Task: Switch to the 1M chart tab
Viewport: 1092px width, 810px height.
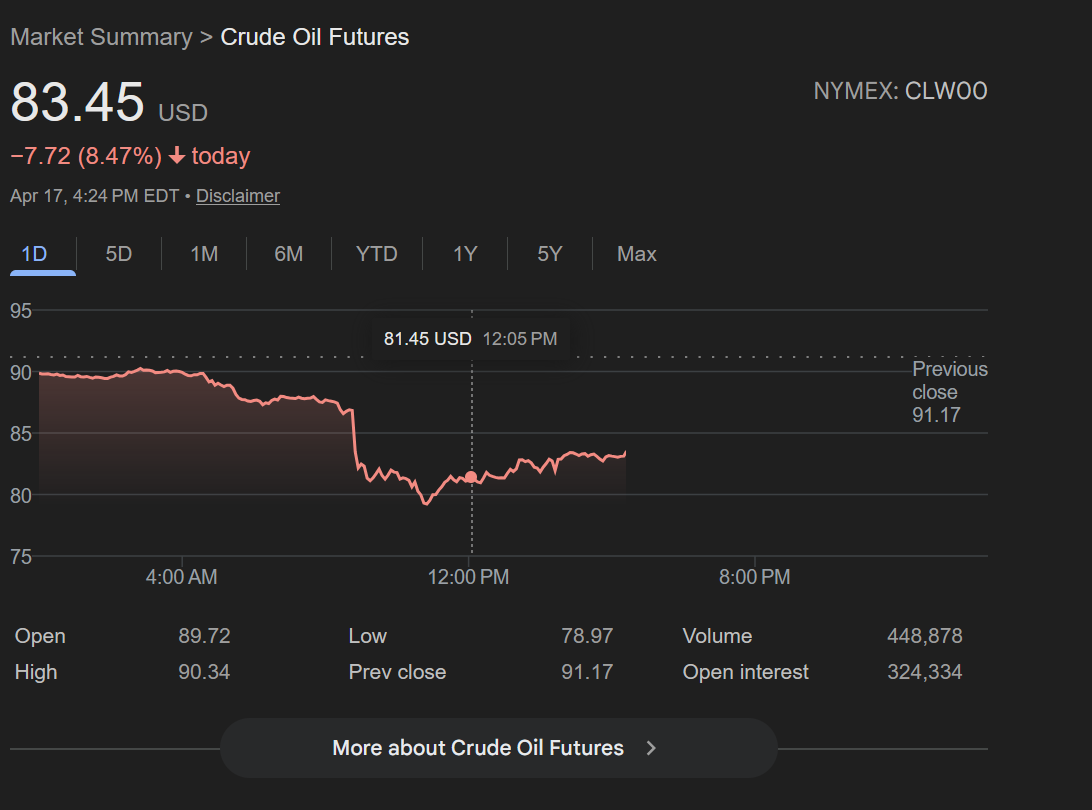Action: point(204,254)
